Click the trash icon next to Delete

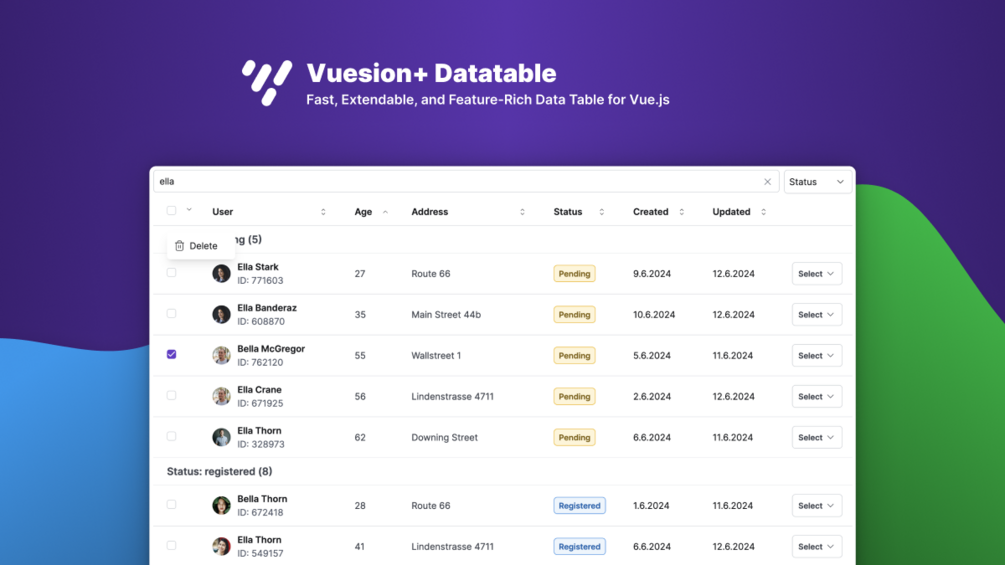coord(180,246)
